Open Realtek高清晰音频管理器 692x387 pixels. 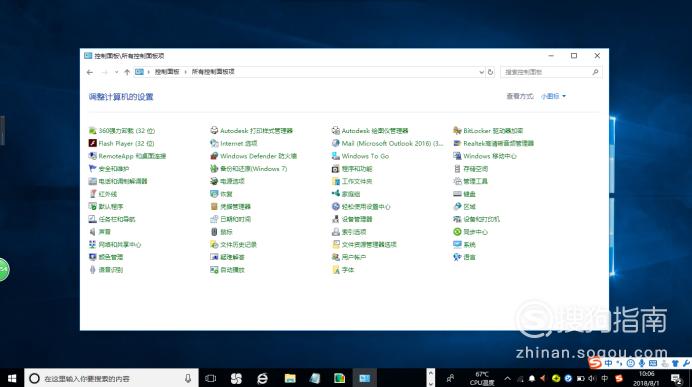pos(493,143)
